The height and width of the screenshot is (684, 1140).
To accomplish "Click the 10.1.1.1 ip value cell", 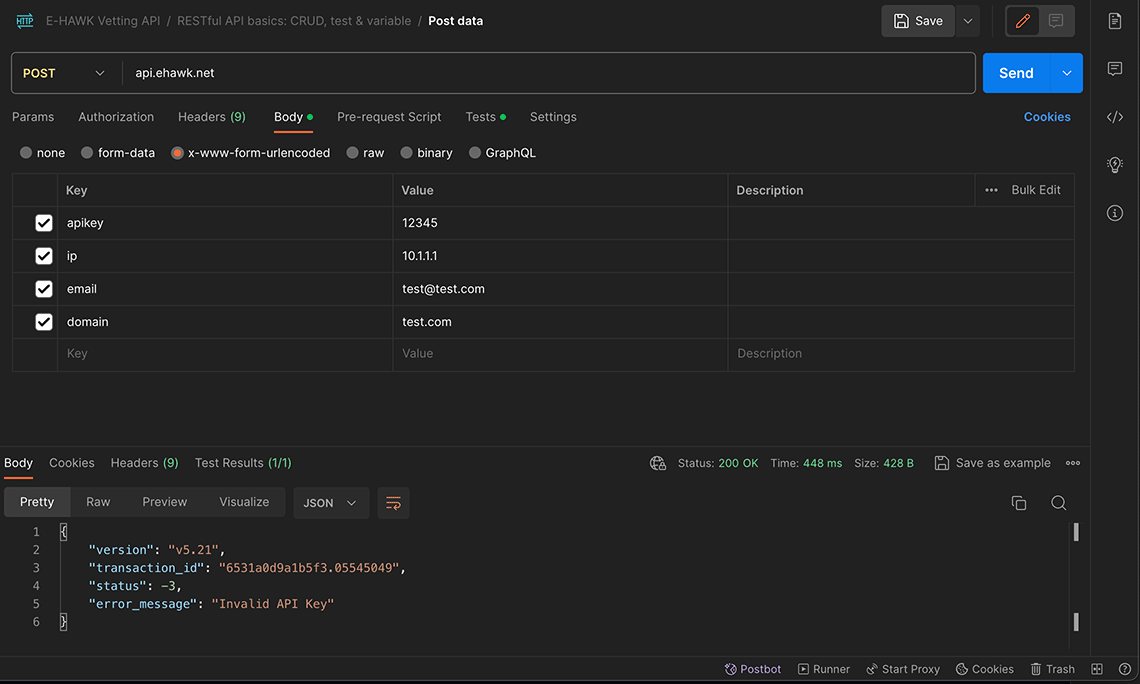I will click(x=560, y=256).
